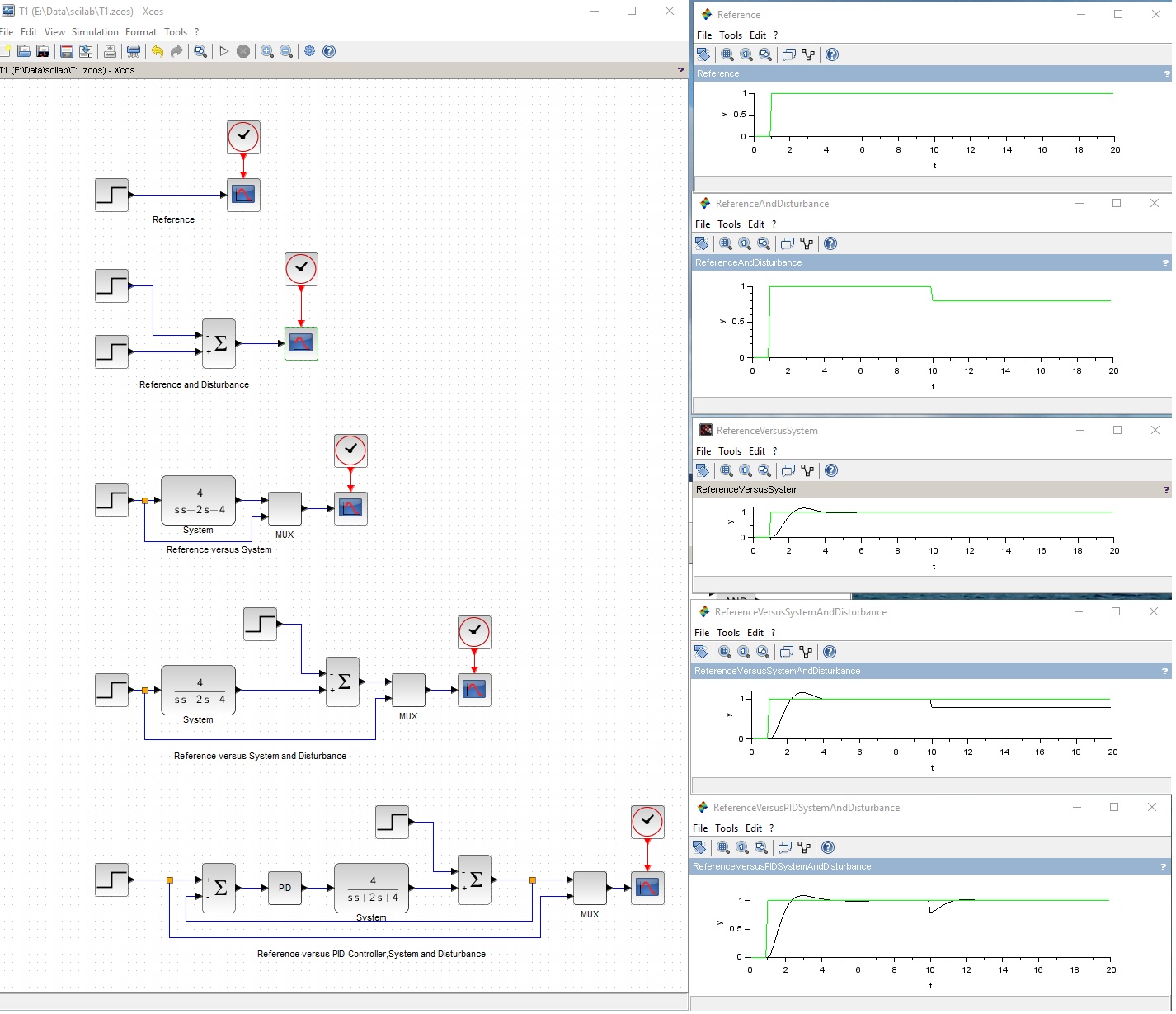The height and width of the screenshot is (1014, 1176).
Task: Click polyline editor icon in ReferenceVersusSystemAndDisturbance toolbar
Action: (x=806, y=652)
